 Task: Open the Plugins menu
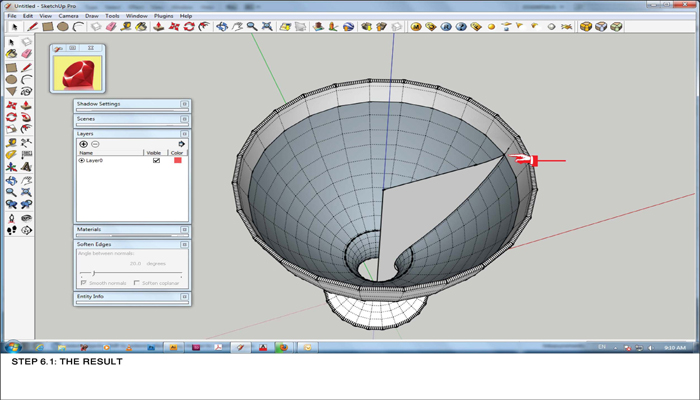coord(164,16)
